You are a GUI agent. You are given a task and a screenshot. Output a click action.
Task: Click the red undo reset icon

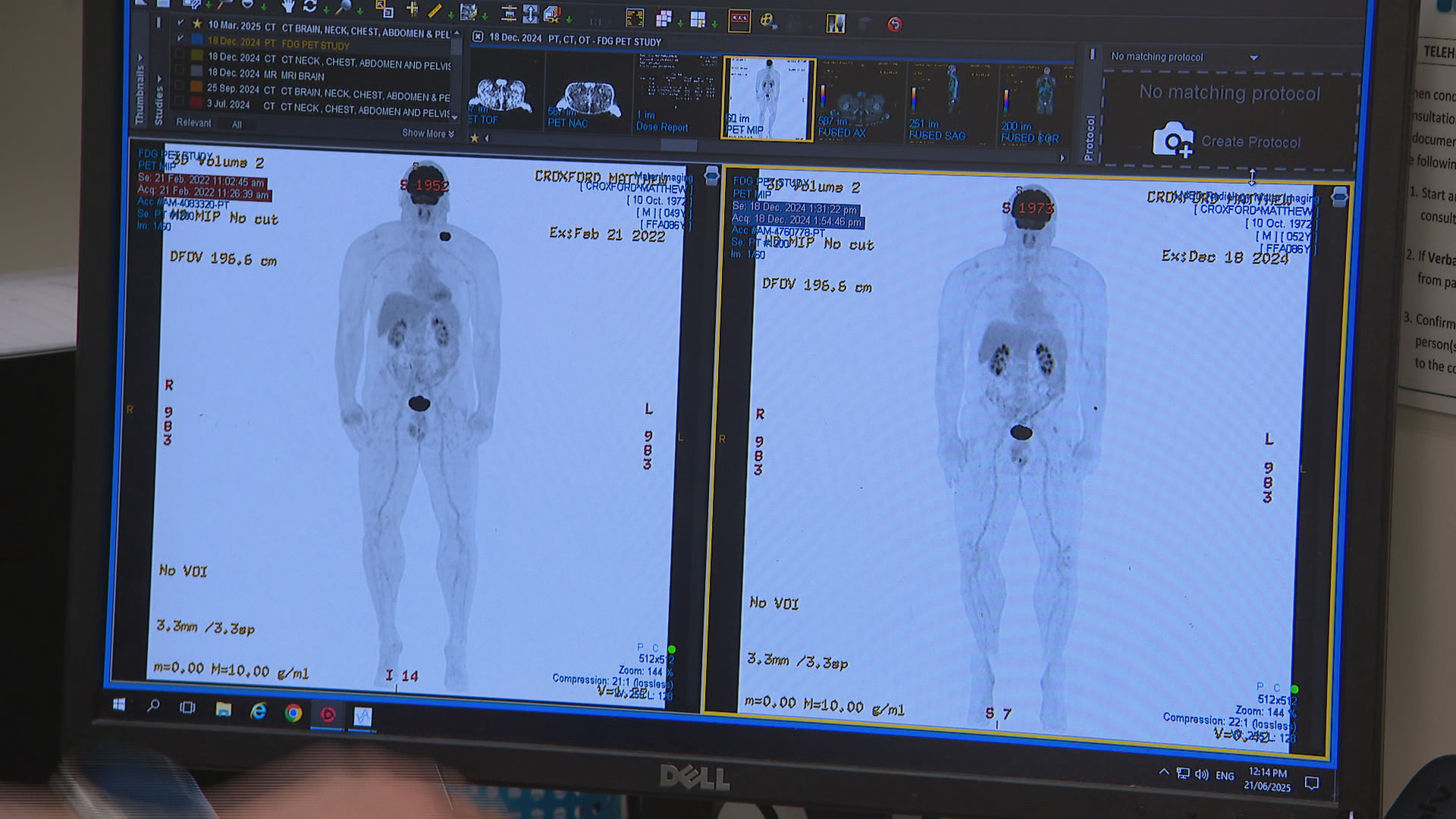[x=895, y=25]
